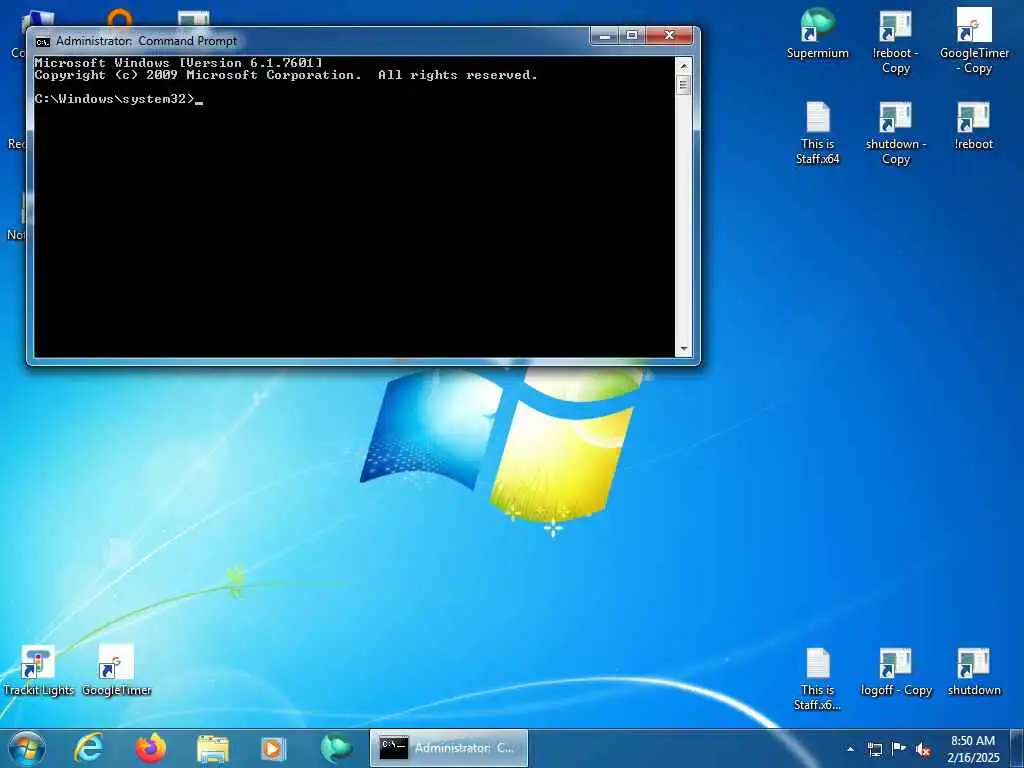Click the Command Prompt scrollbar thumb

click(684, 85)
